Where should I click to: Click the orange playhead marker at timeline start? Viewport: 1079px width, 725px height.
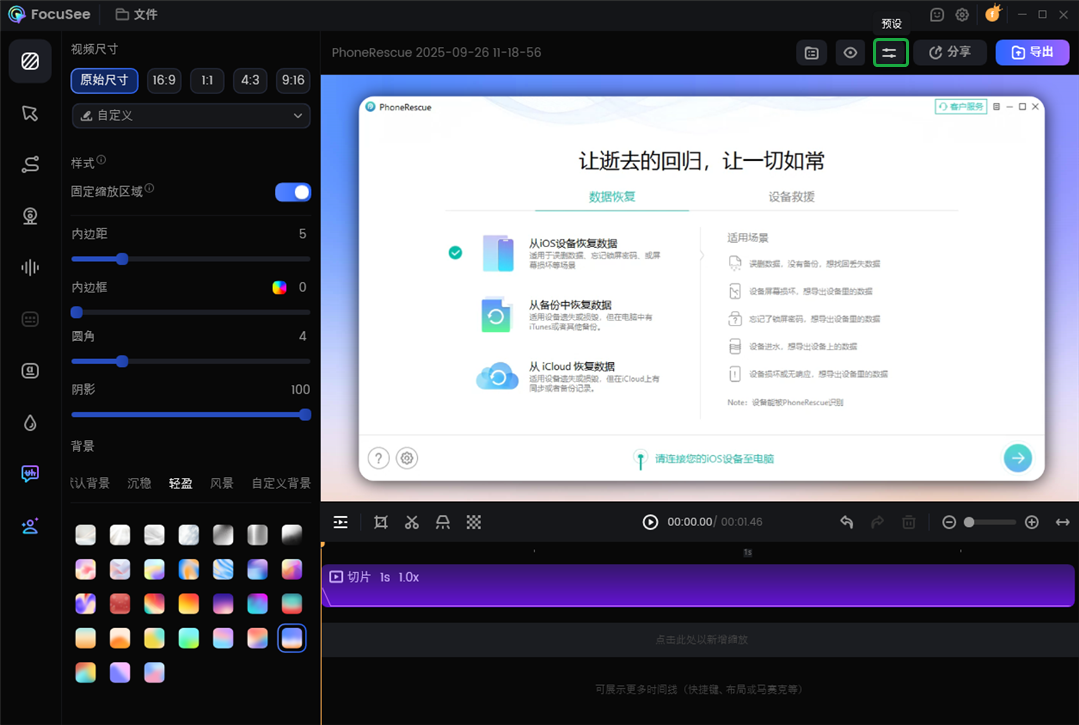click(322, 545)
